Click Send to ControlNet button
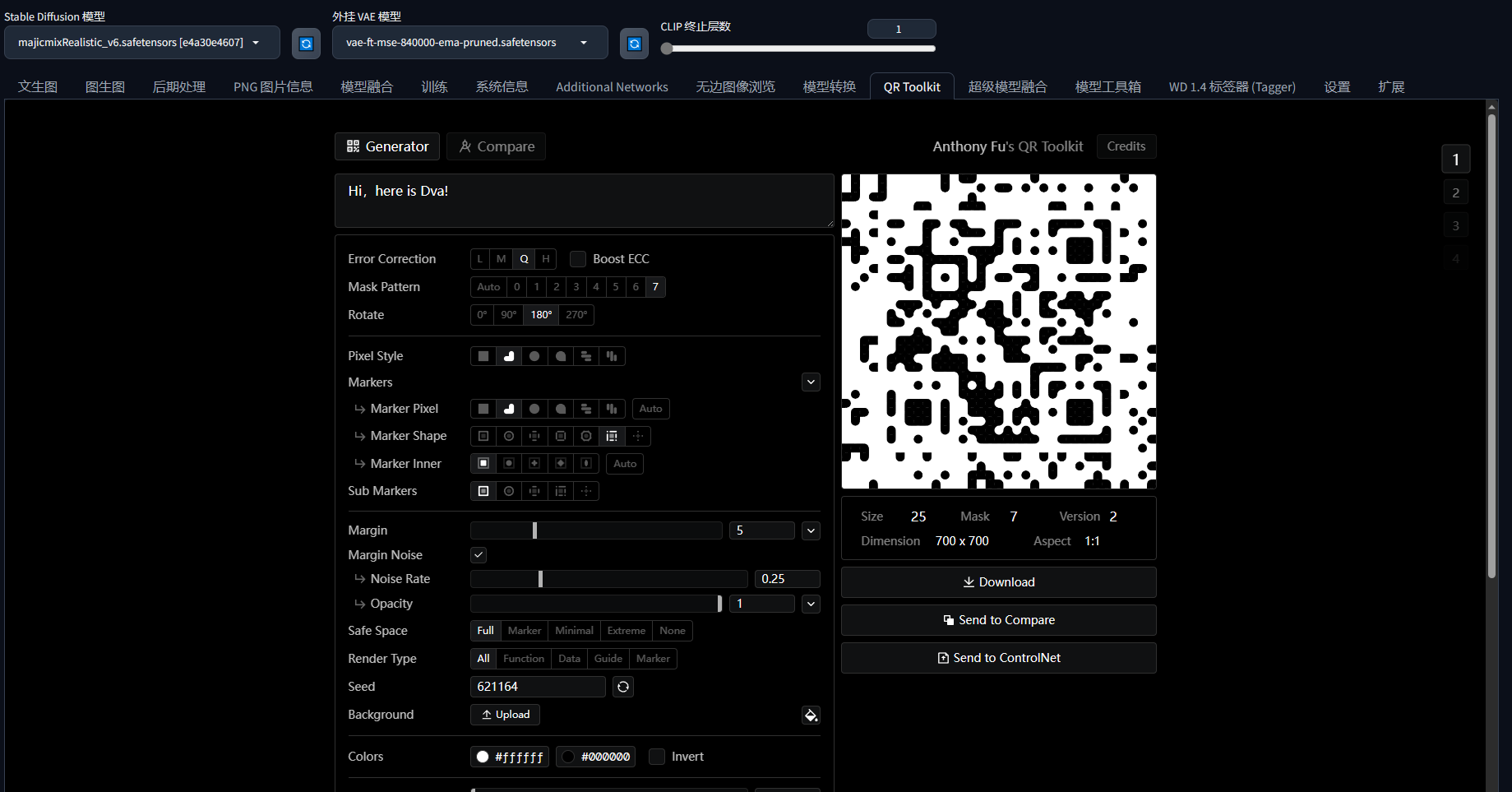The image size is (1512, 792). click(998, 658)
